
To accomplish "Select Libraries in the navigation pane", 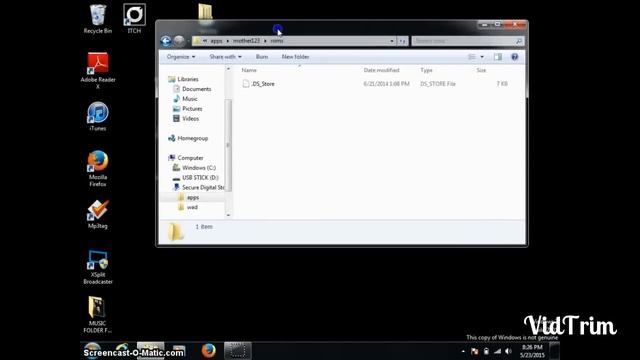I will click(188, 79).
